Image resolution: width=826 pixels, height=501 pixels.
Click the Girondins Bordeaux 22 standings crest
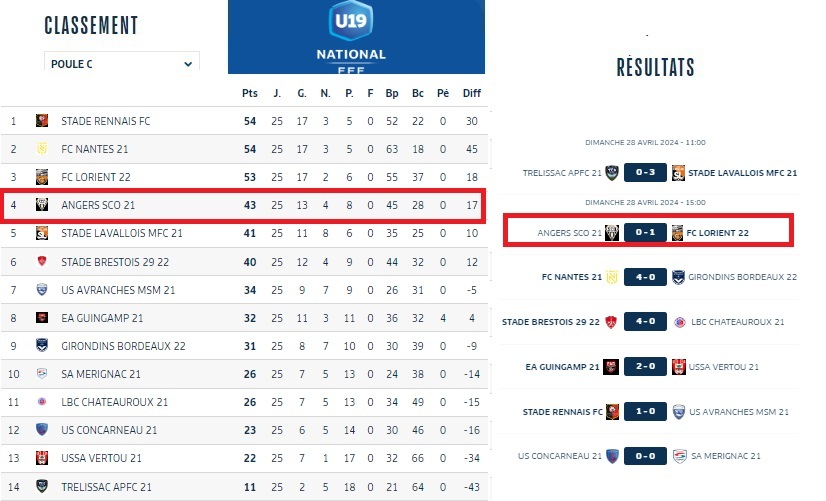pos(42,346)
